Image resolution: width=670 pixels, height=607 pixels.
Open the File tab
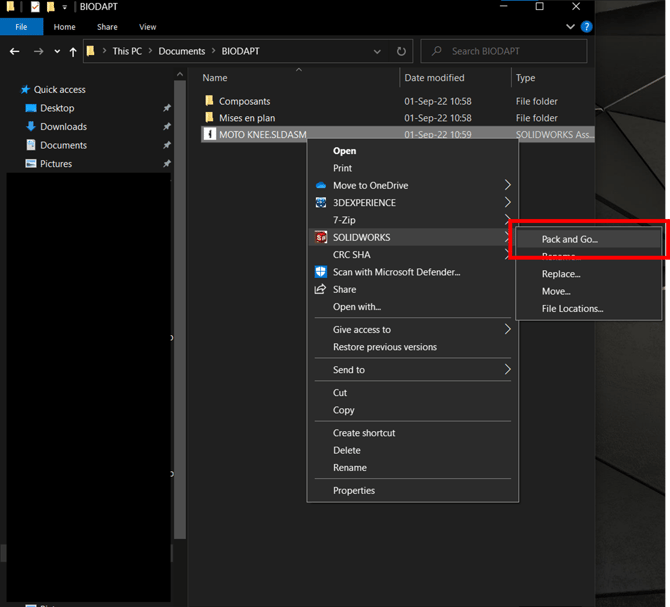pos(21,27)
